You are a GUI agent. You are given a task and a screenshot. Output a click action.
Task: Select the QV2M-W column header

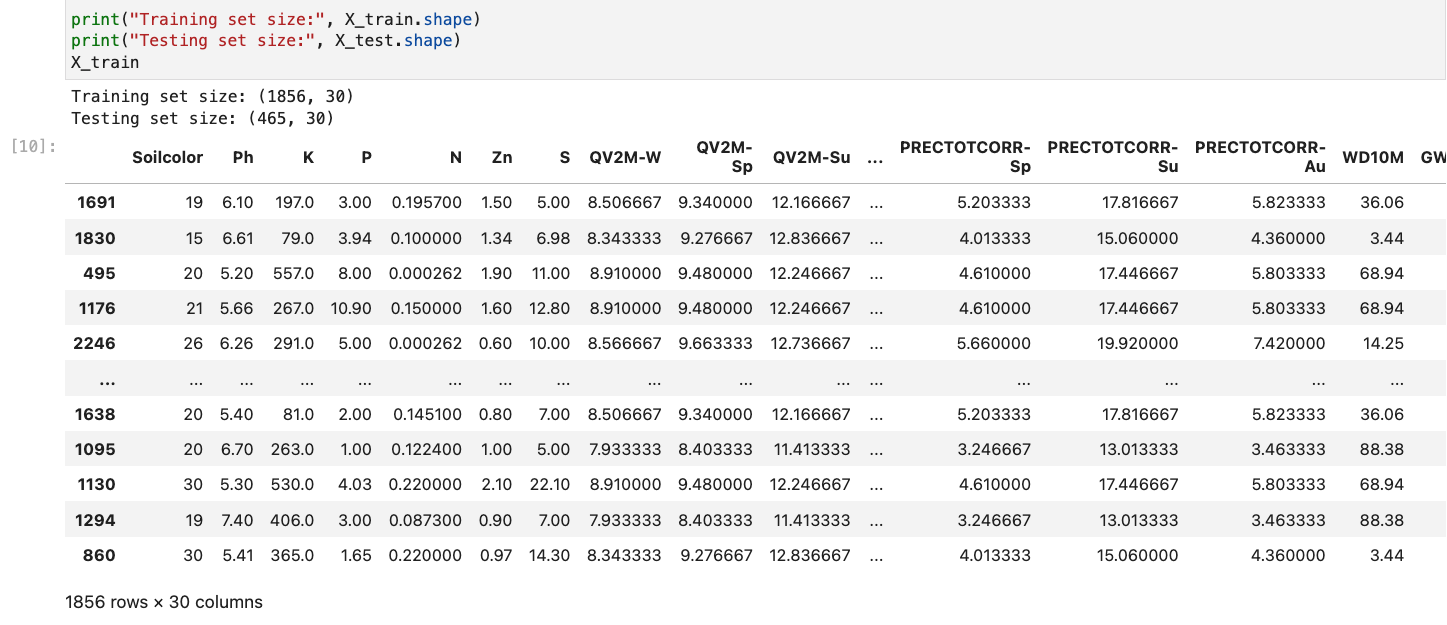(625, 157)
